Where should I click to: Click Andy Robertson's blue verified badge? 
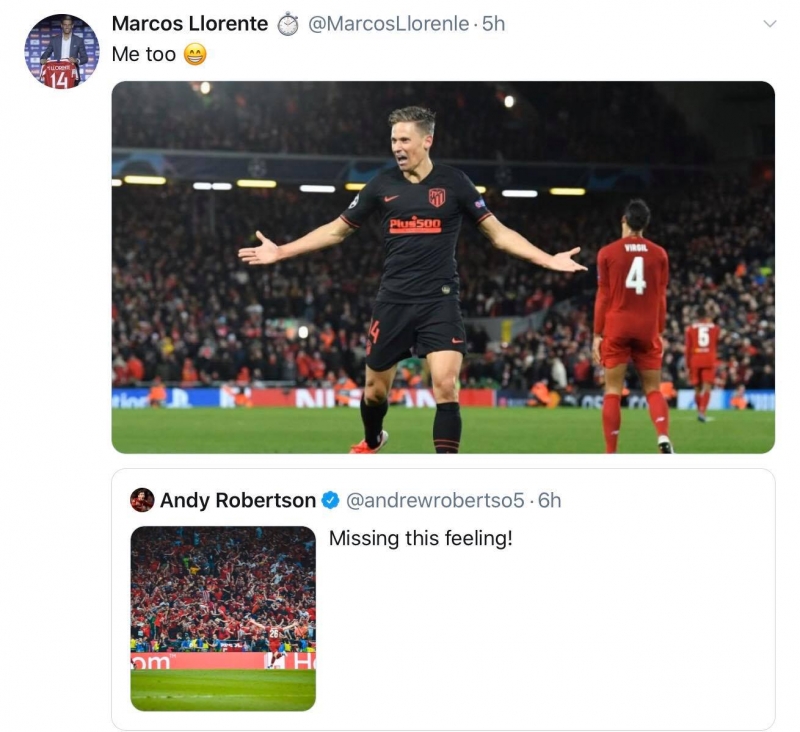331,500
